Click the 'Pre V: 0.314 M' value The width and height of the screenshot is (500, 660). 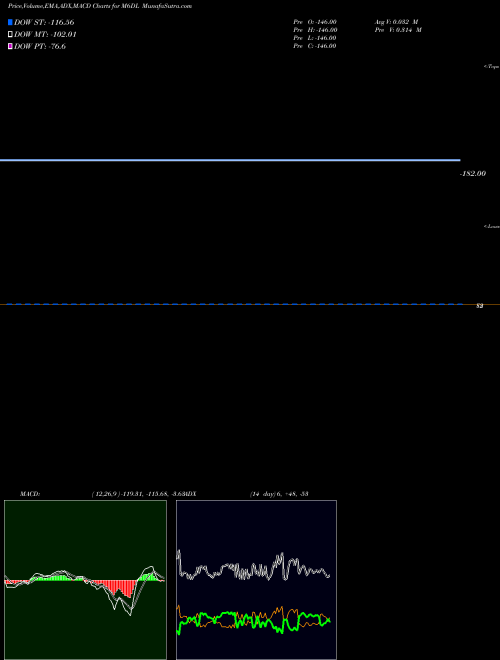398,30
